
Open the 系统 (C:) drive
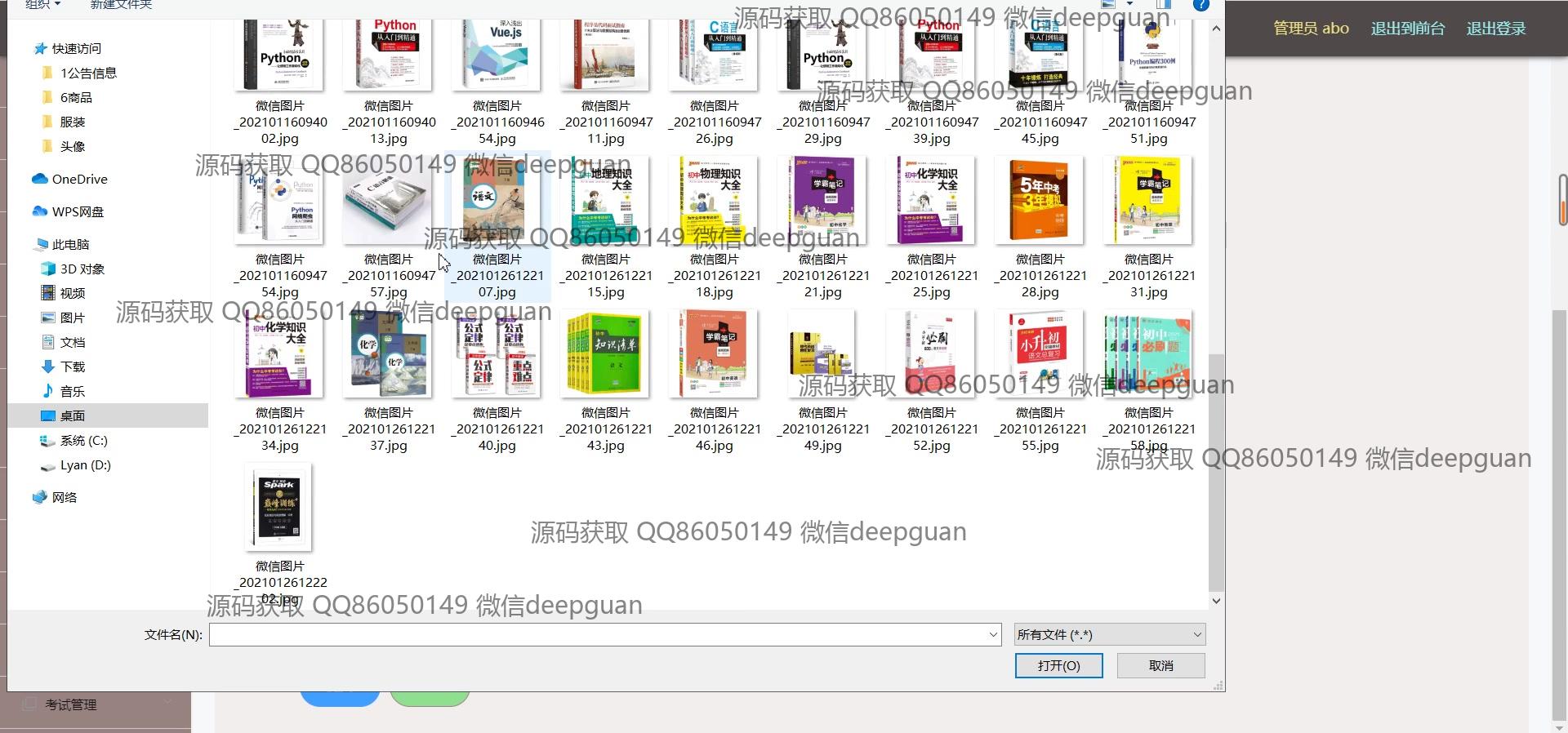pyautogui.click(x=74, y=440)
